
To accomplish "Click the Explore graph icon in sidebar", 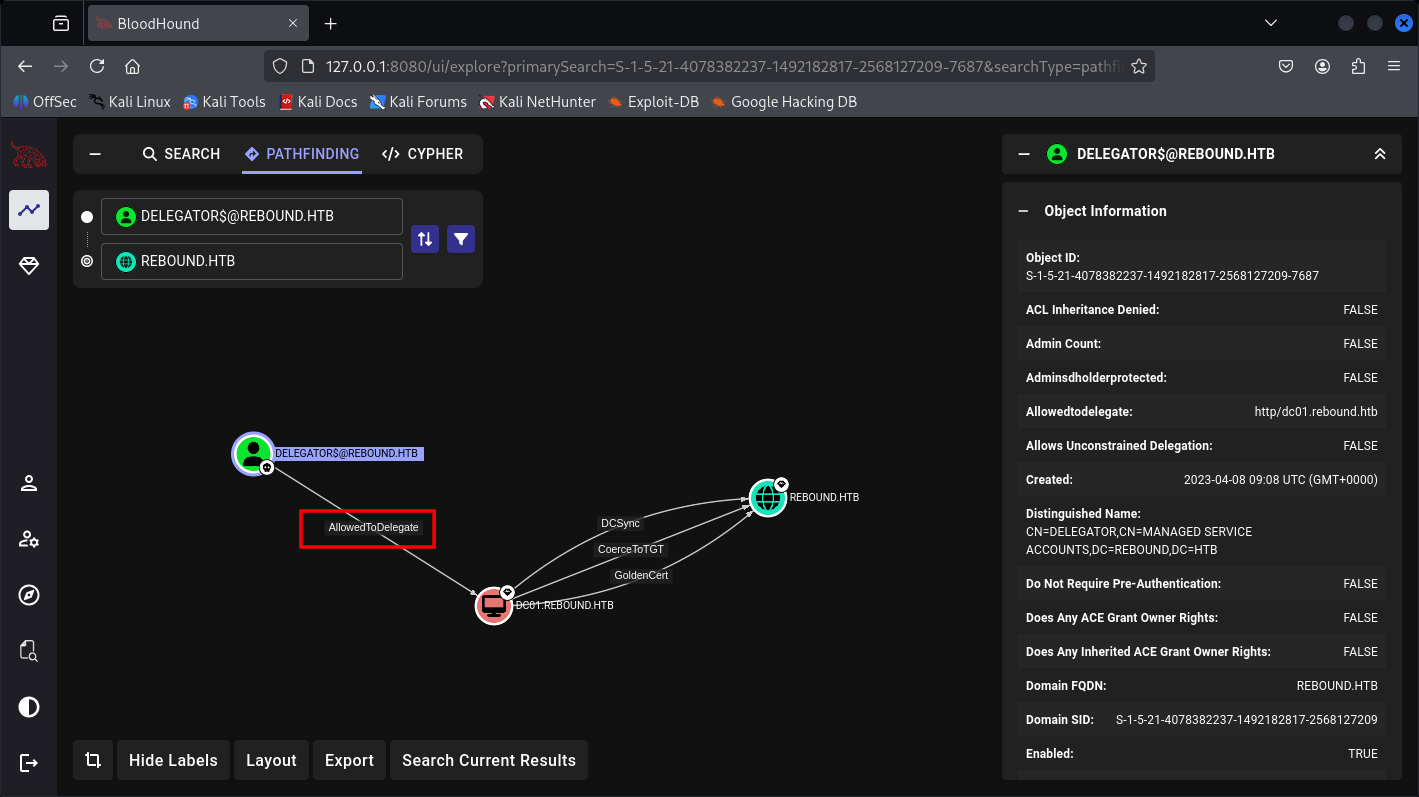I will pyautogui.click(x=29, y=210).
